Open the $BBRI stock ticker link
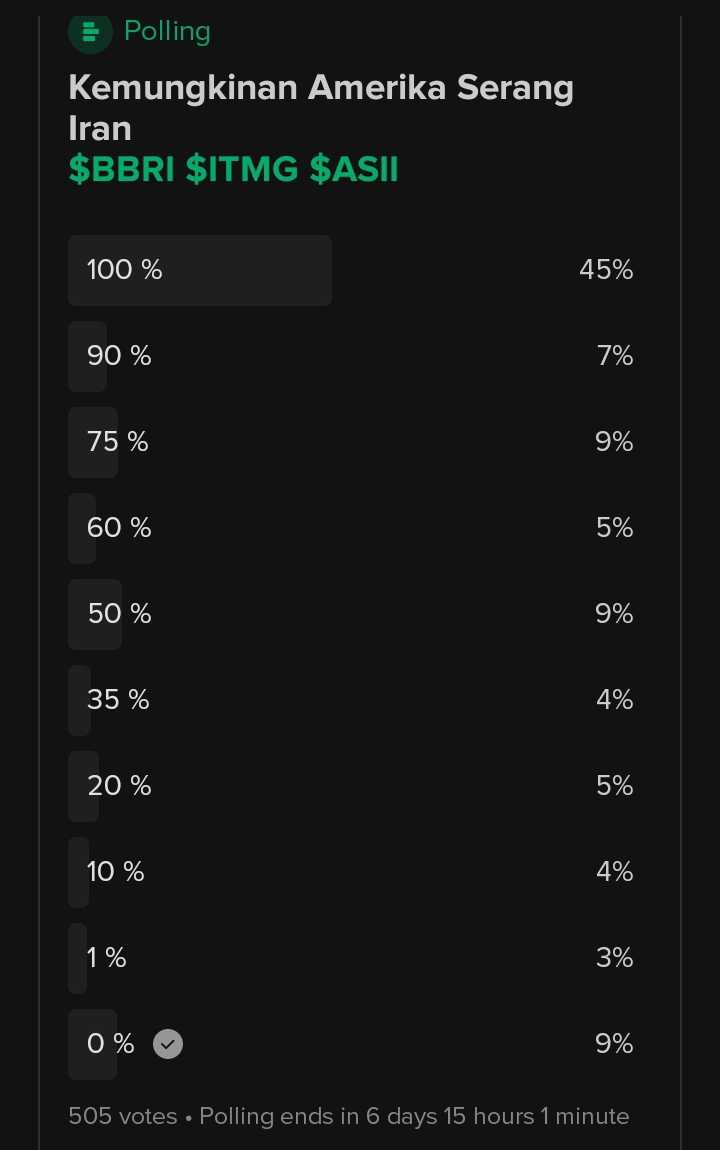This screenshot has height=1150, width=720. 122,170
